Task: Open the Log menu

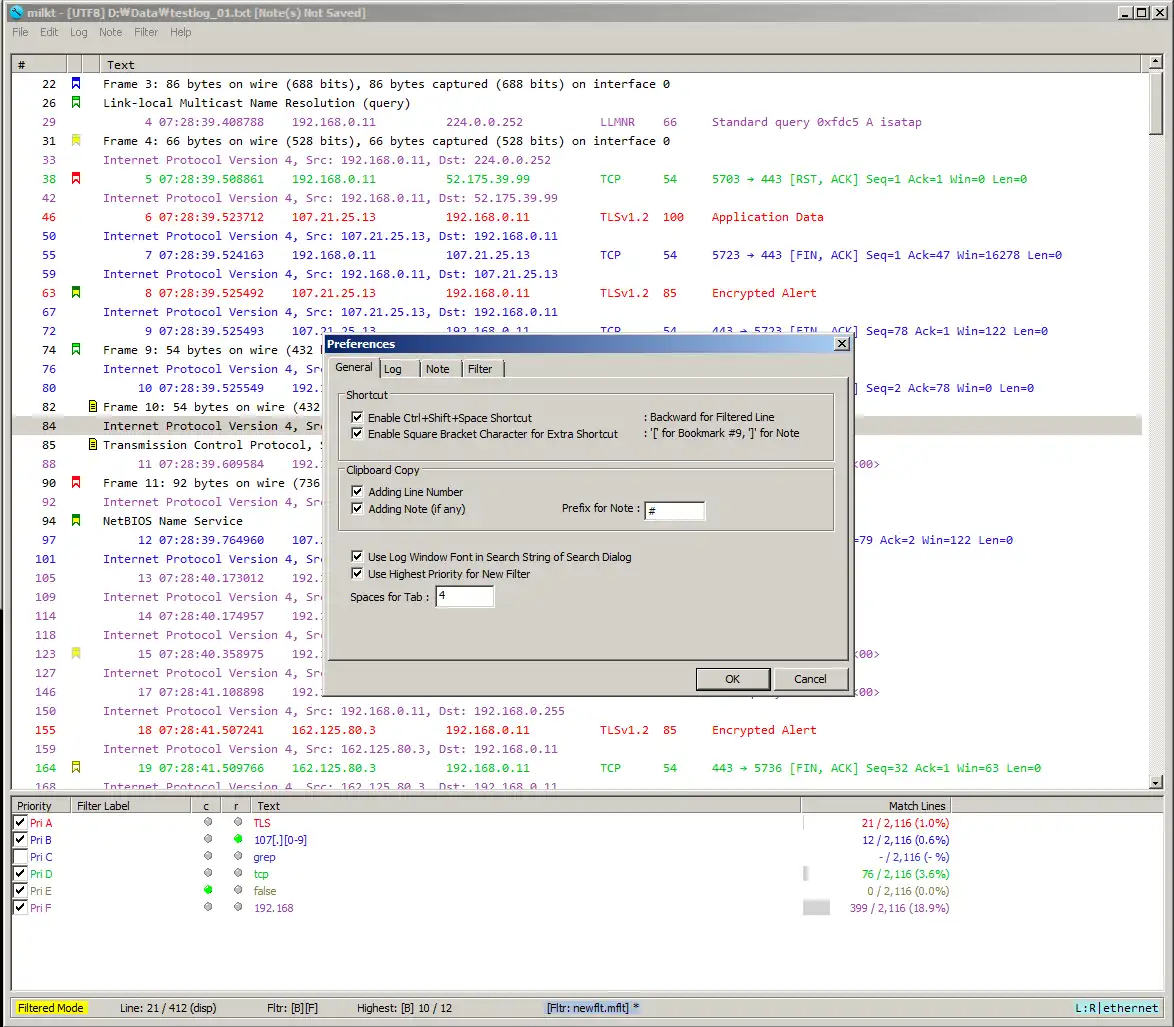Action: click(79, 32)
